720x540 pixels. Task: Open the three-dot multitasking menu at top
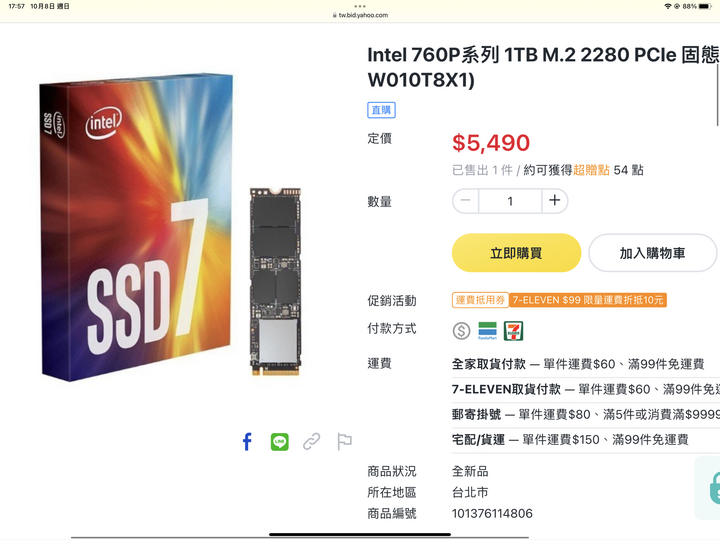pyautogui.click(x=360, y=6)
